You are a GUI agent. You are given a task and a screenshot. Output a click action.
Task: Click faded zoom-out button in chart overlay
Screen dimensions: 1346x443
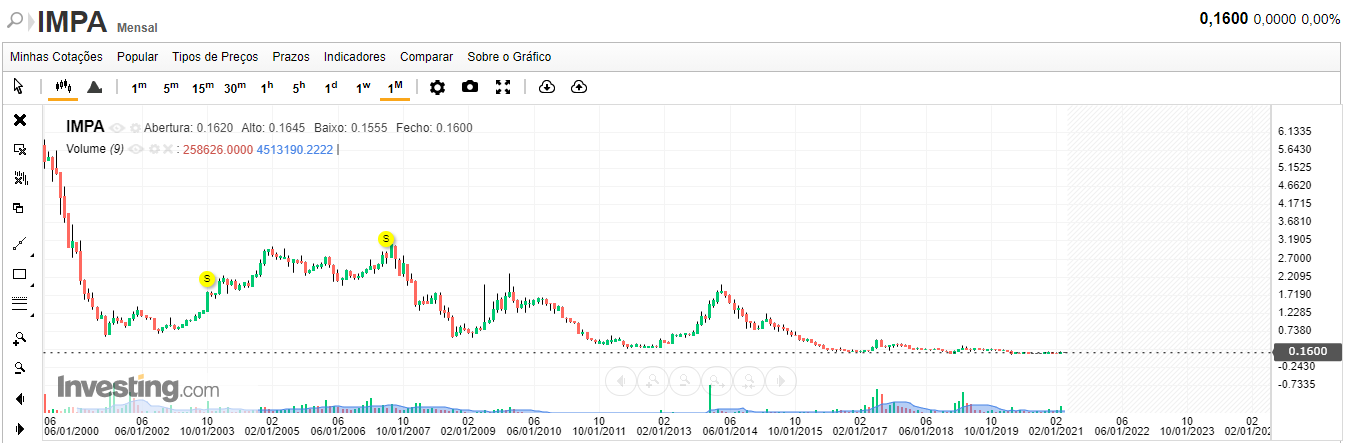683,380
